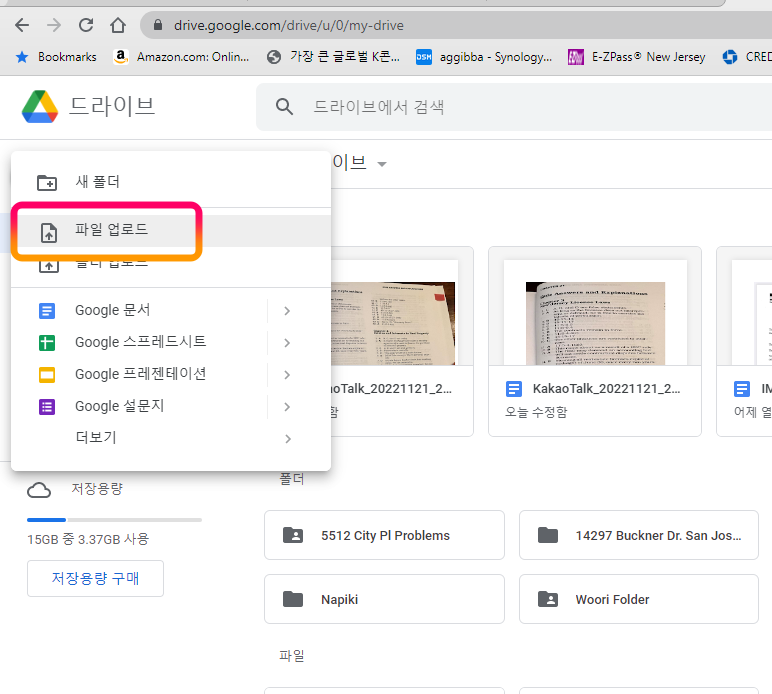Open the 14297 Buckner Dr. San Jos... folder

(x=639, y=535)
